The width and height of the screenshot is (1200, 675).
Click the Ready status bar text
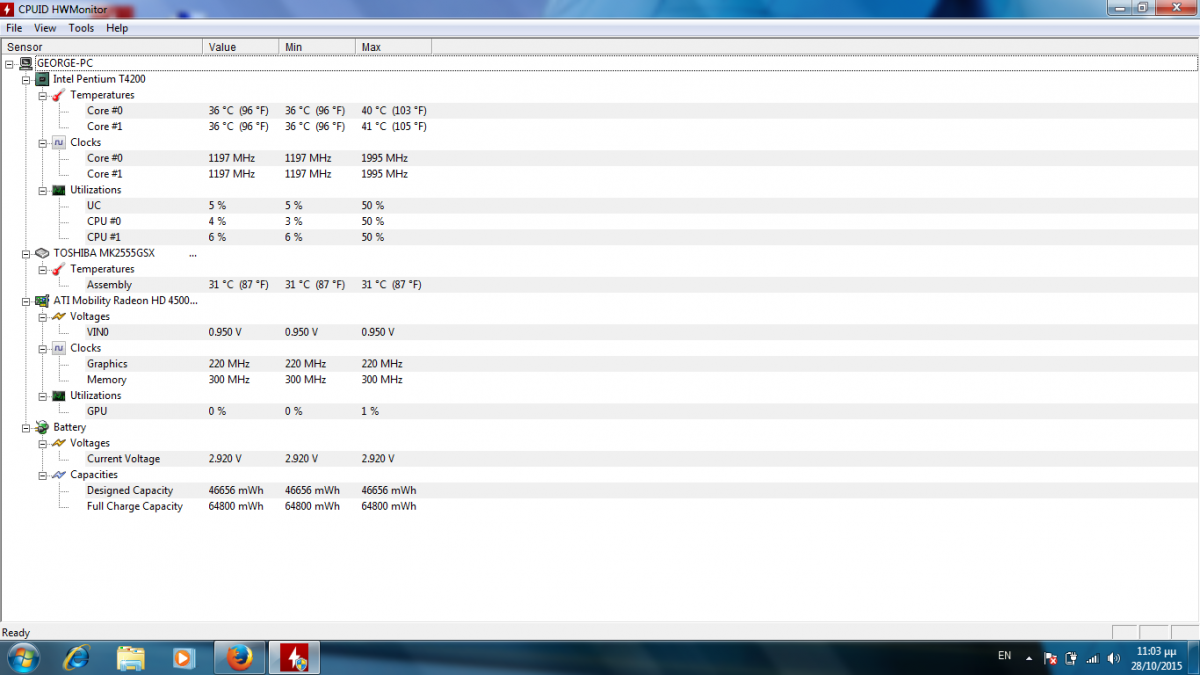point(16,633)
